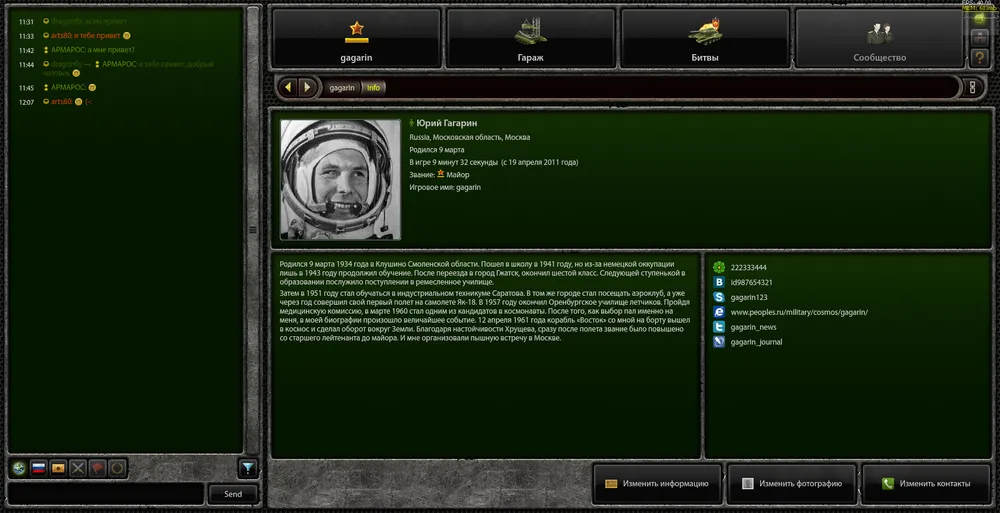Viewport: 1000px width, 513px height.
Task: Click the chat panel vertical scrollbar handle
Action: pyautogui.click(x=253, y=230)
